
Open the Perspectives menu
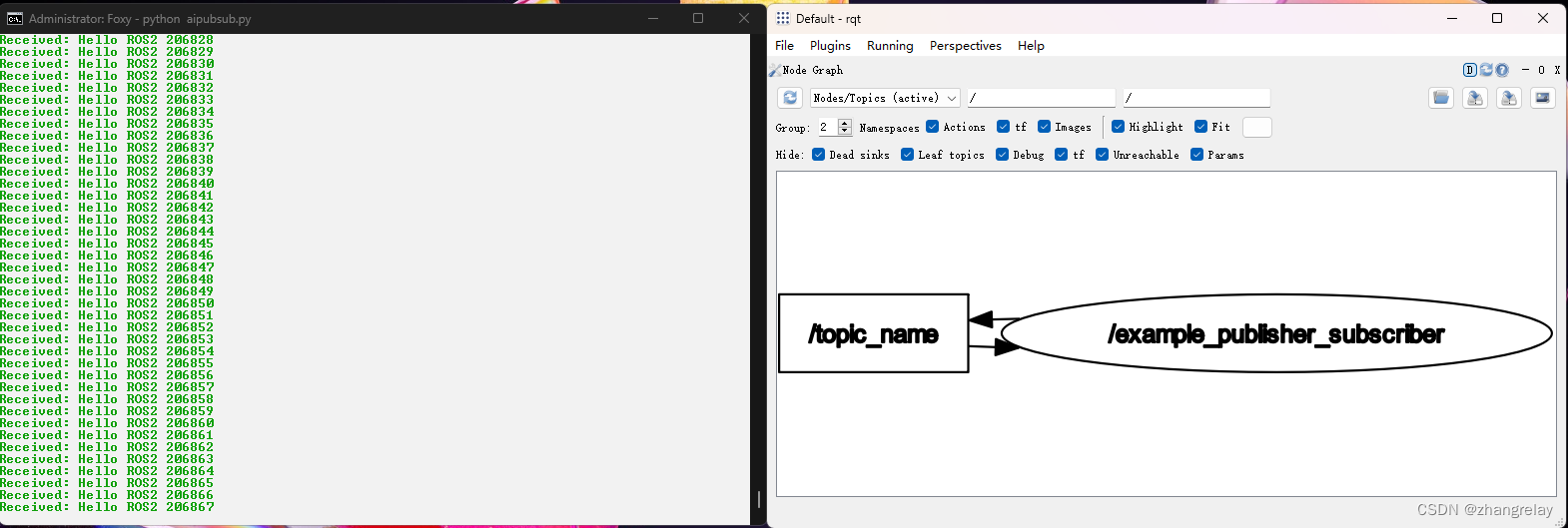[966, 46]
